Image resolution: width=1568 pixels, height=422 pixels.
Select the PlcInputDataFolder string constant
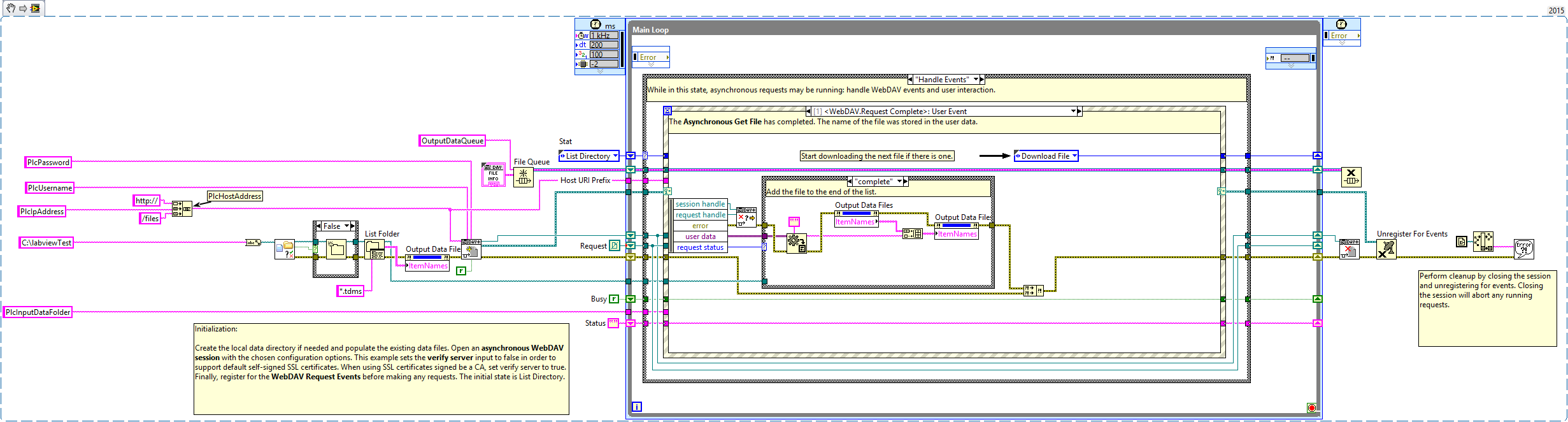pyautogui.click(x=38, y=312)
